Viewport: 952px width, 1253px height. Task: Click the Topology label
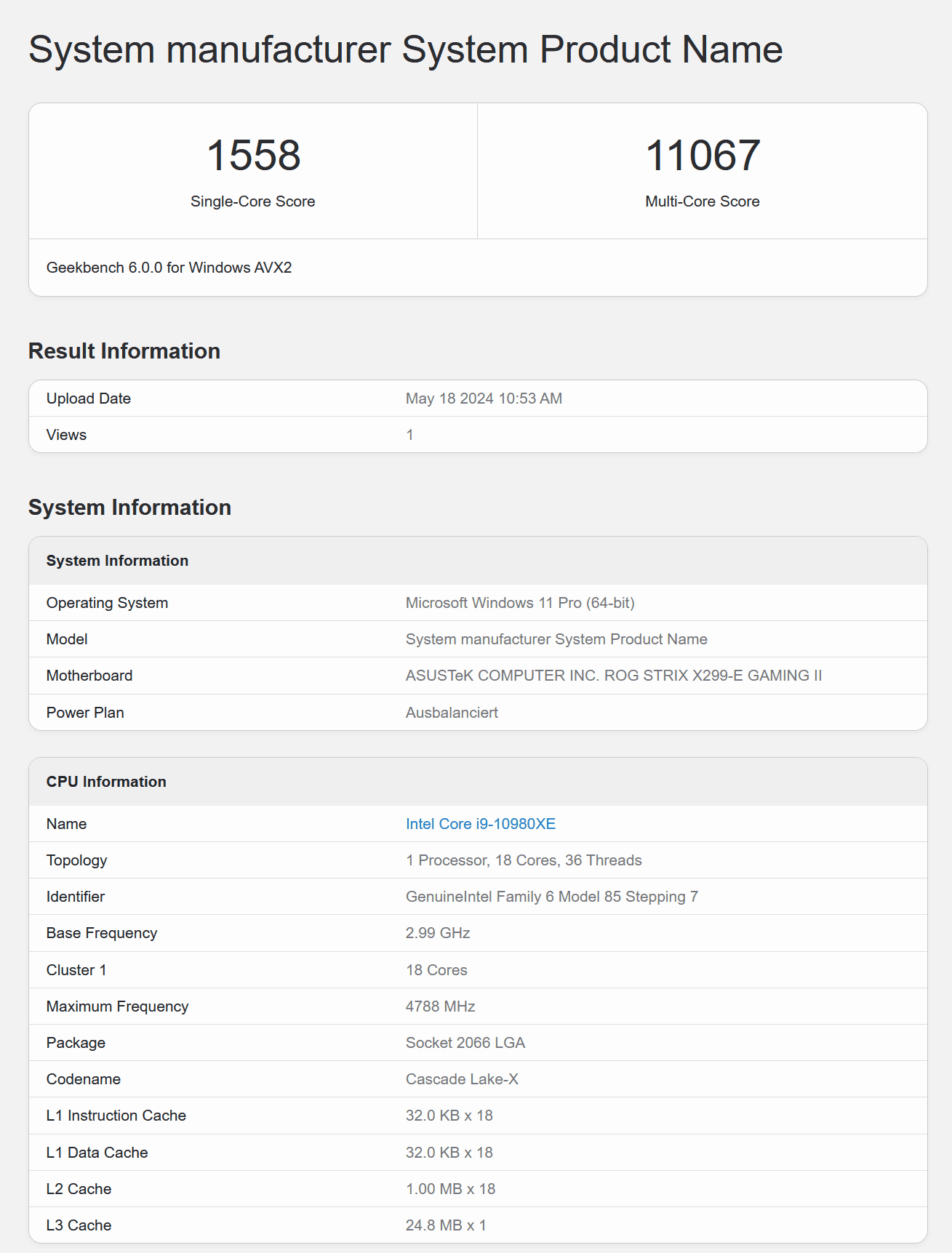[x=76, y=860]
